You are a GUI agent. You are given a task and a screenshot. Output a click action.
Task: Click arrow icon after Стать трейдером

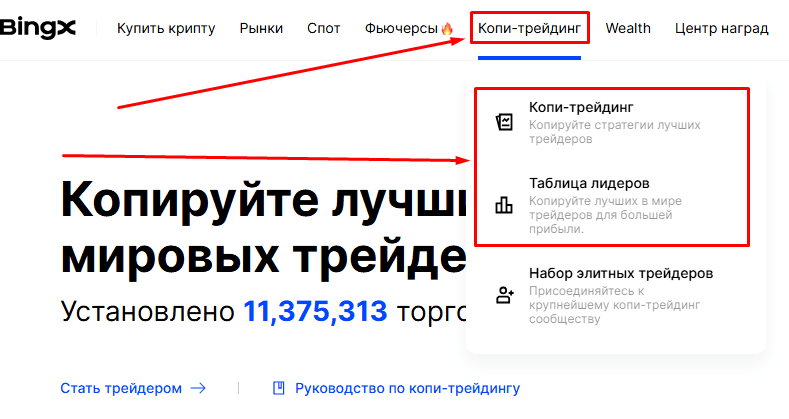(x=198, y=388)
